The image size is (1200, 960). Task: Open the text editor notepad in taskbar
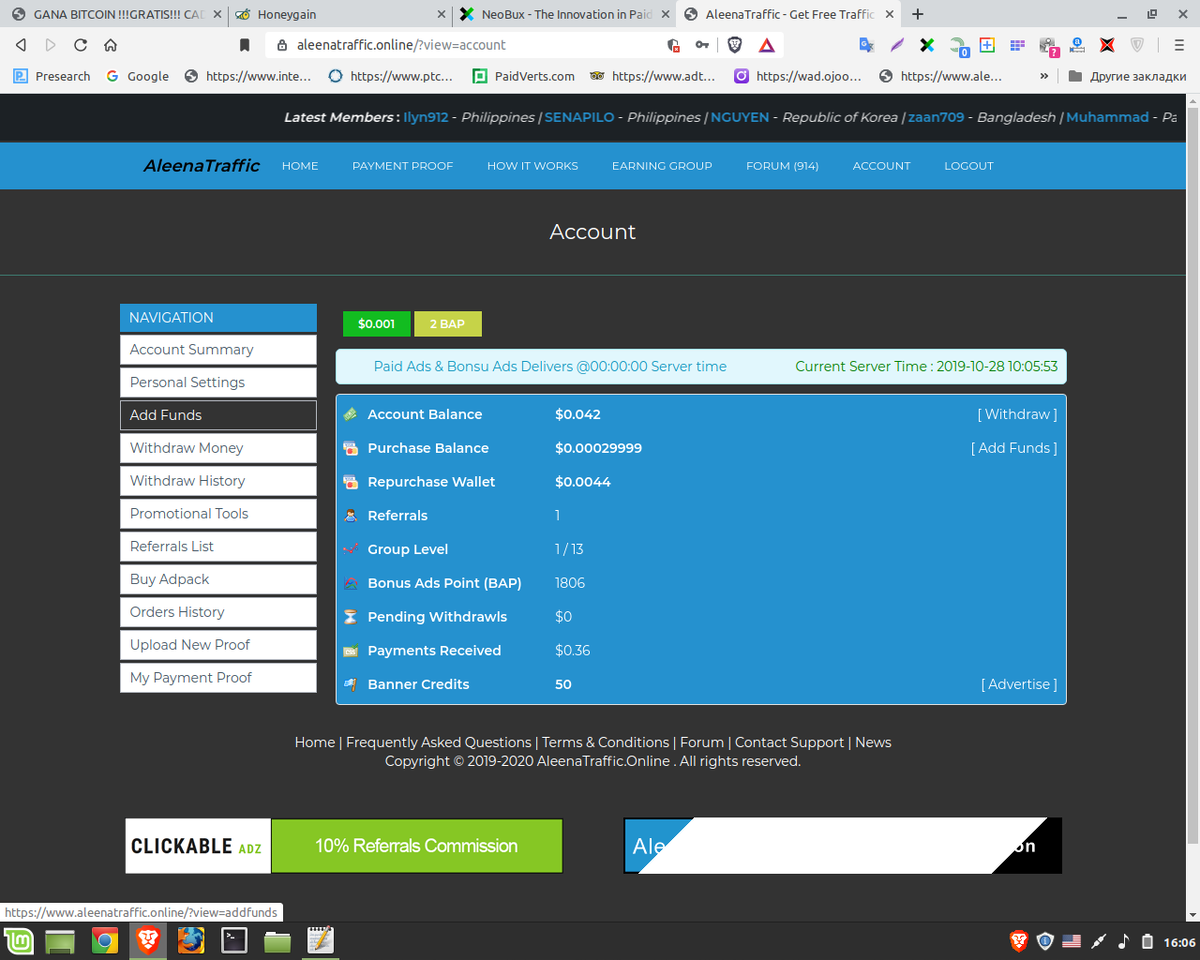click(320, 940)
